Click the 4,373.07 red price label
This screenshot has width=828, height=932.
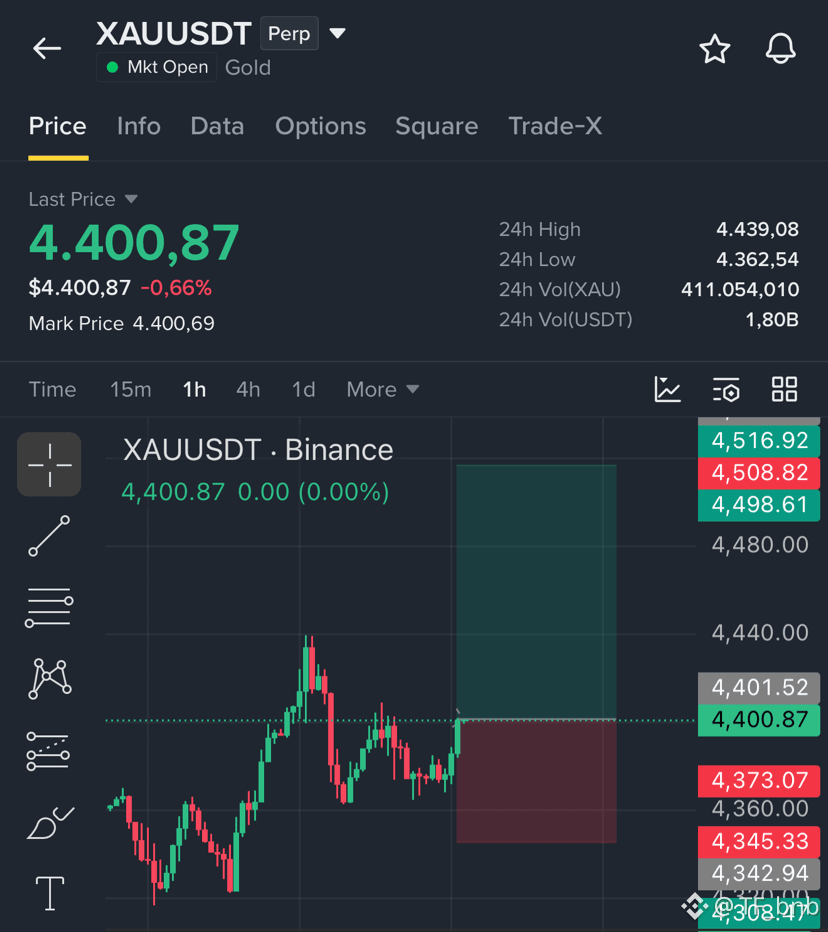[x=759, y=780]
